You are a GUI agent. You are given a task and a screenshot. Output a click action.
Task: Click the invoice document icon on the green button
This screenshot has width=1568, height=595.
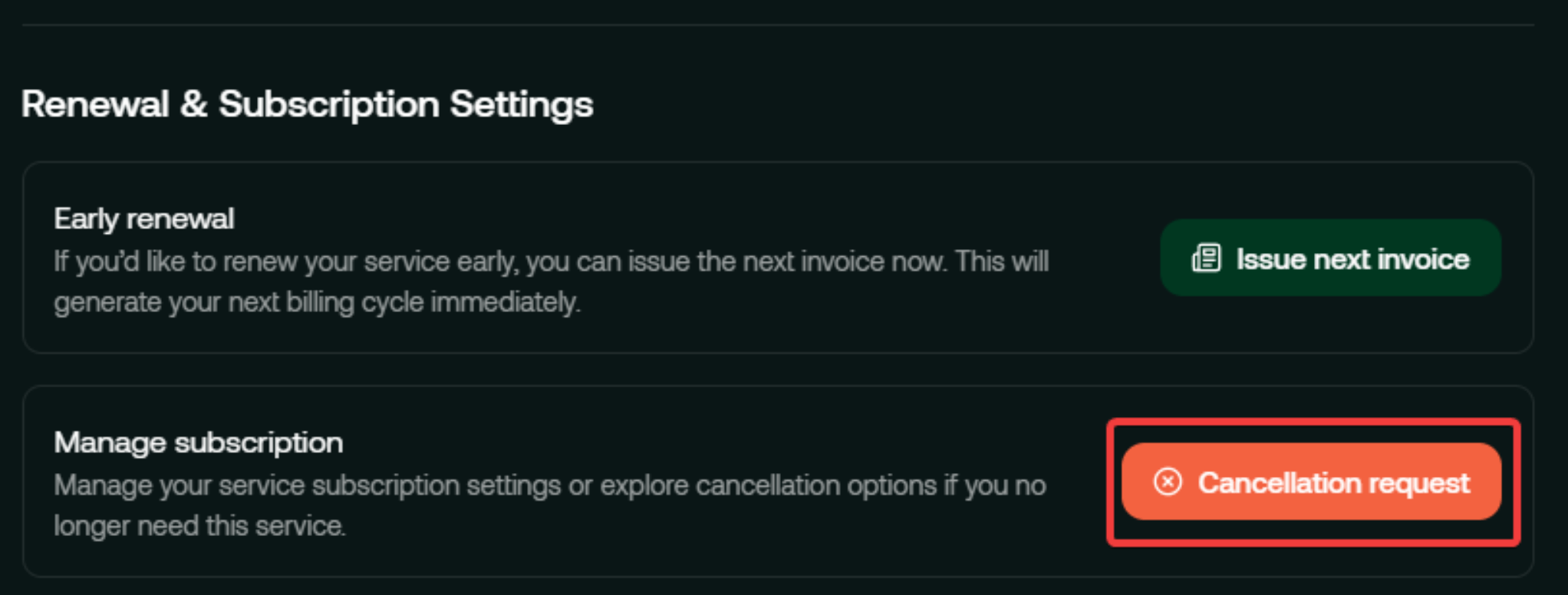coord(1206,258)
